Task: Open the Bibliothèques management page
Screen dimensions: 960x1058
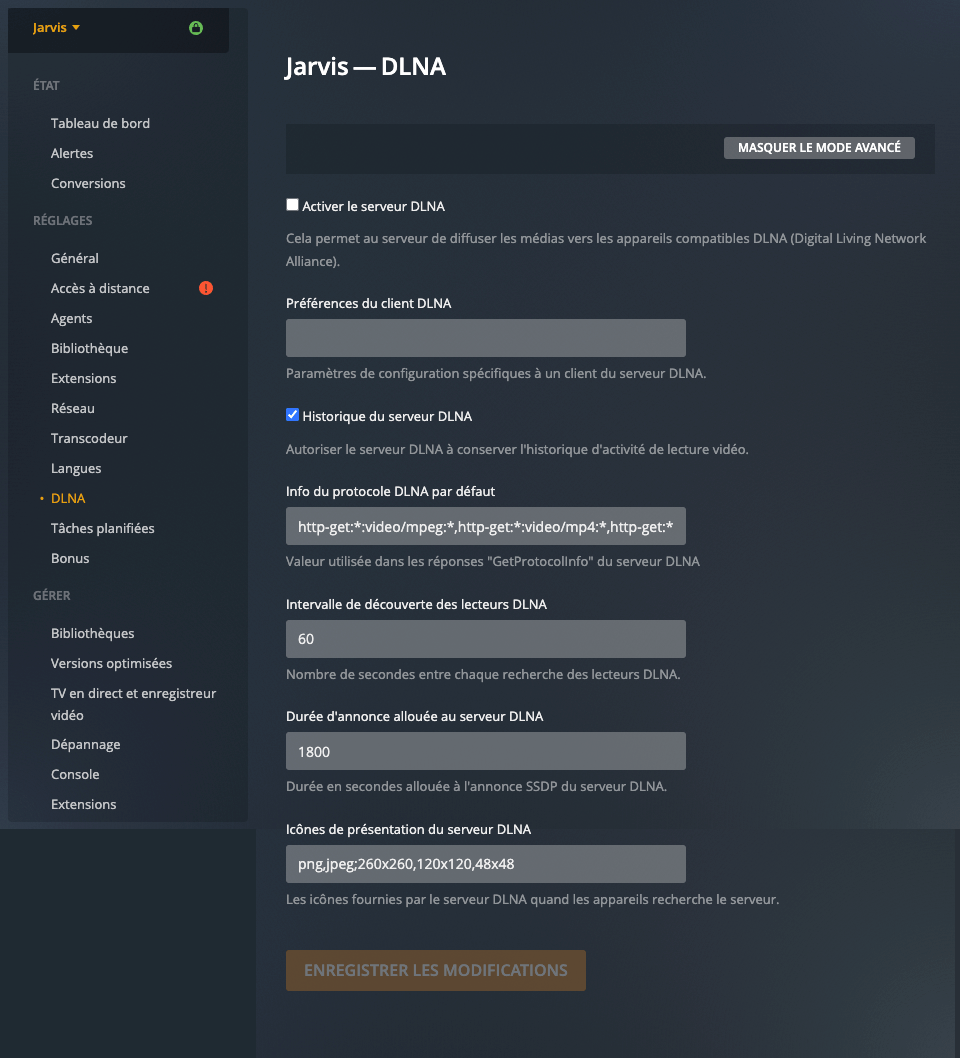Action: click(93, 633)
